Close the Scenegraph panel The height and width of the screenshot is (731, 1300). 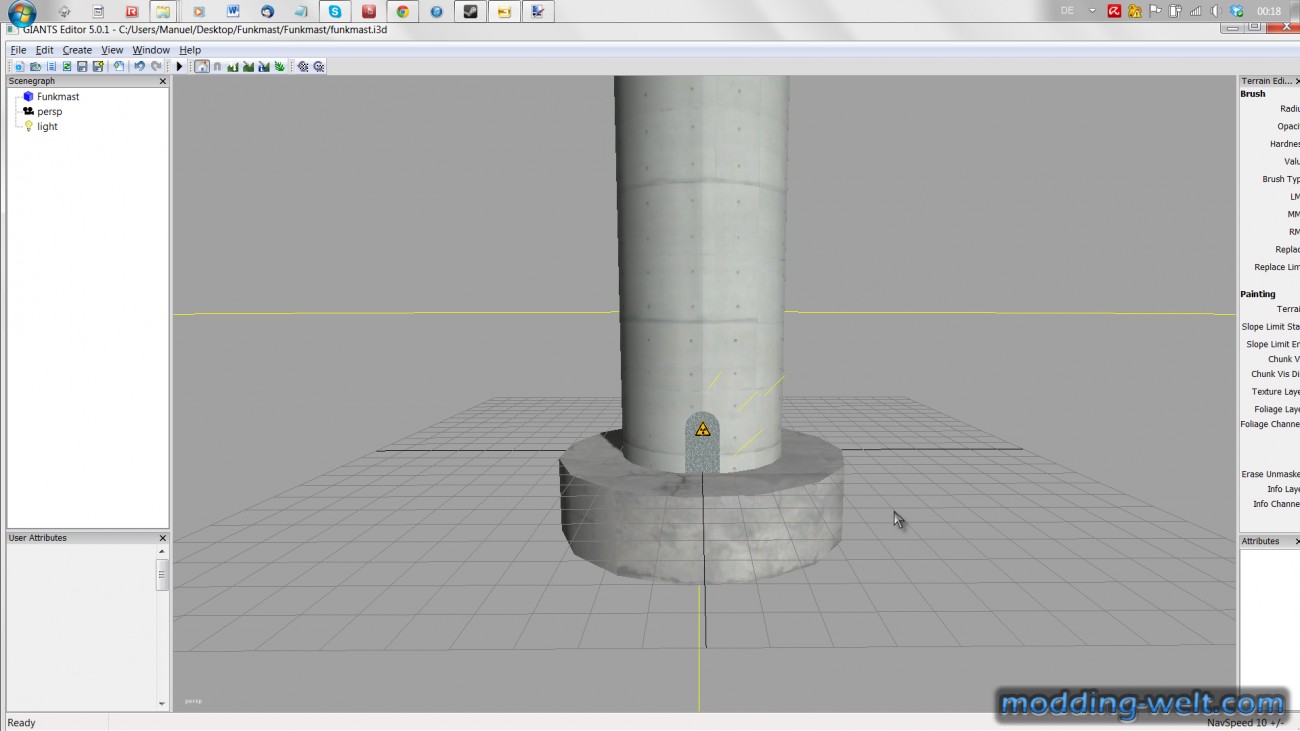(163, 81)
